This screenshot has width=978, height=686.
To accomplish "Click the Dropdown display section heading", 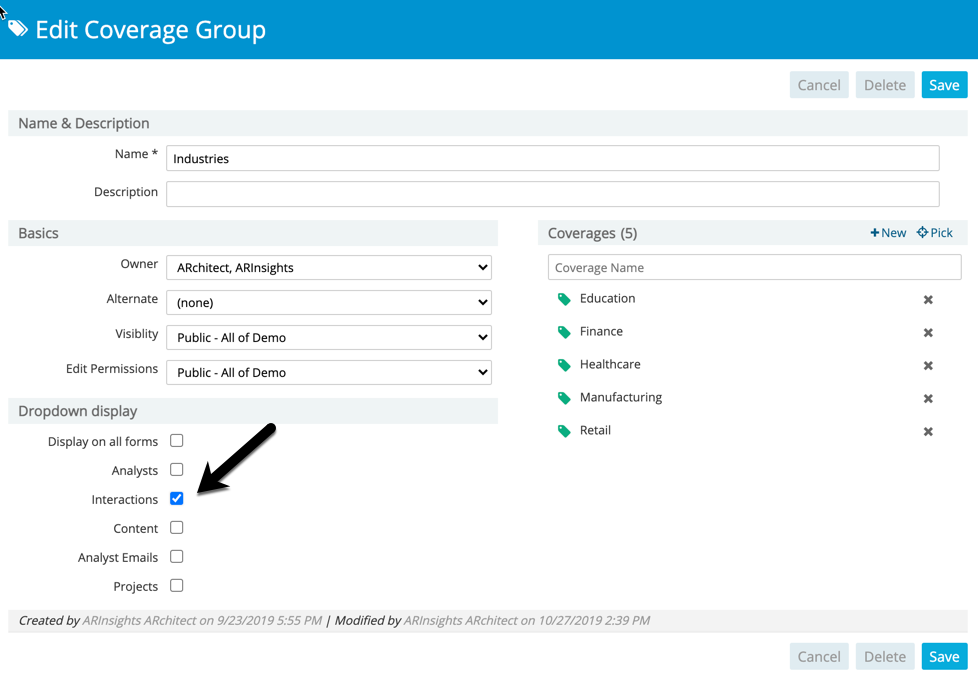I will click(77, 412).
